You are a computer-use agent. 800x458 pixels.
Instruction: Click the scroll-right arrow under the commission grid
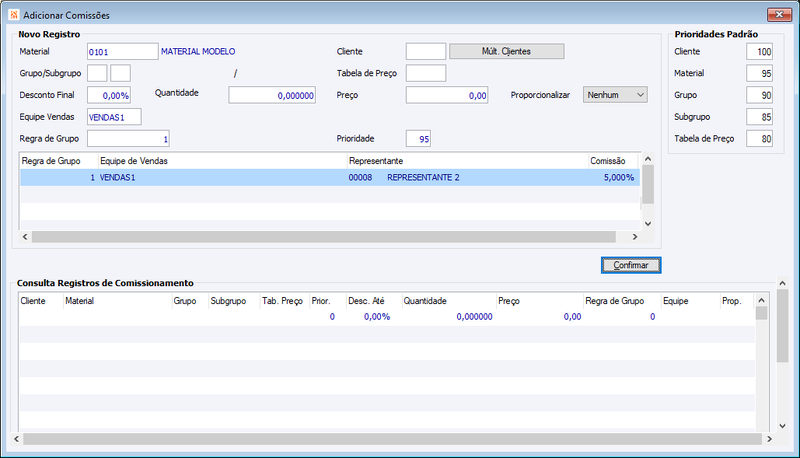pos(635,237)
